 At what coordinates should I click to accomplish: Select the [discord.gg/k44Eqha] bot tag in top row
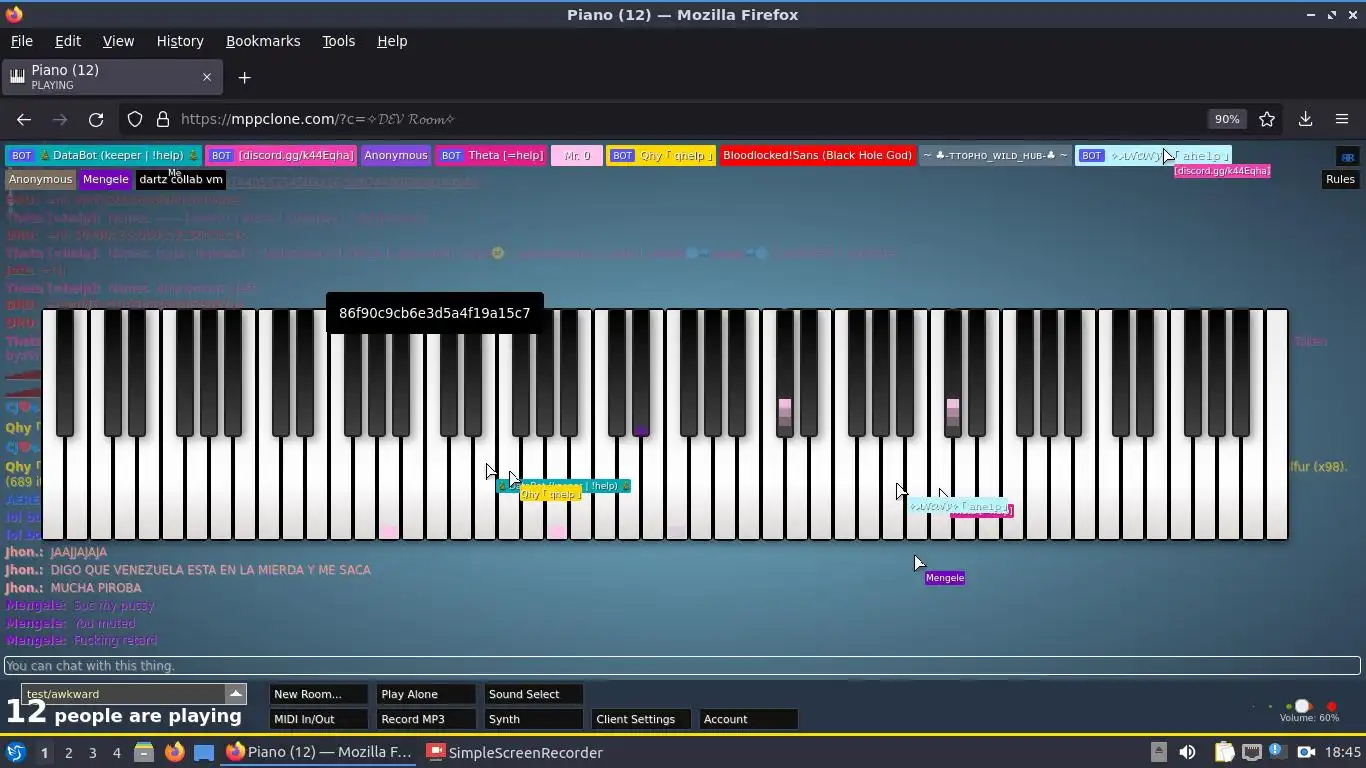(x=281, y=155)
